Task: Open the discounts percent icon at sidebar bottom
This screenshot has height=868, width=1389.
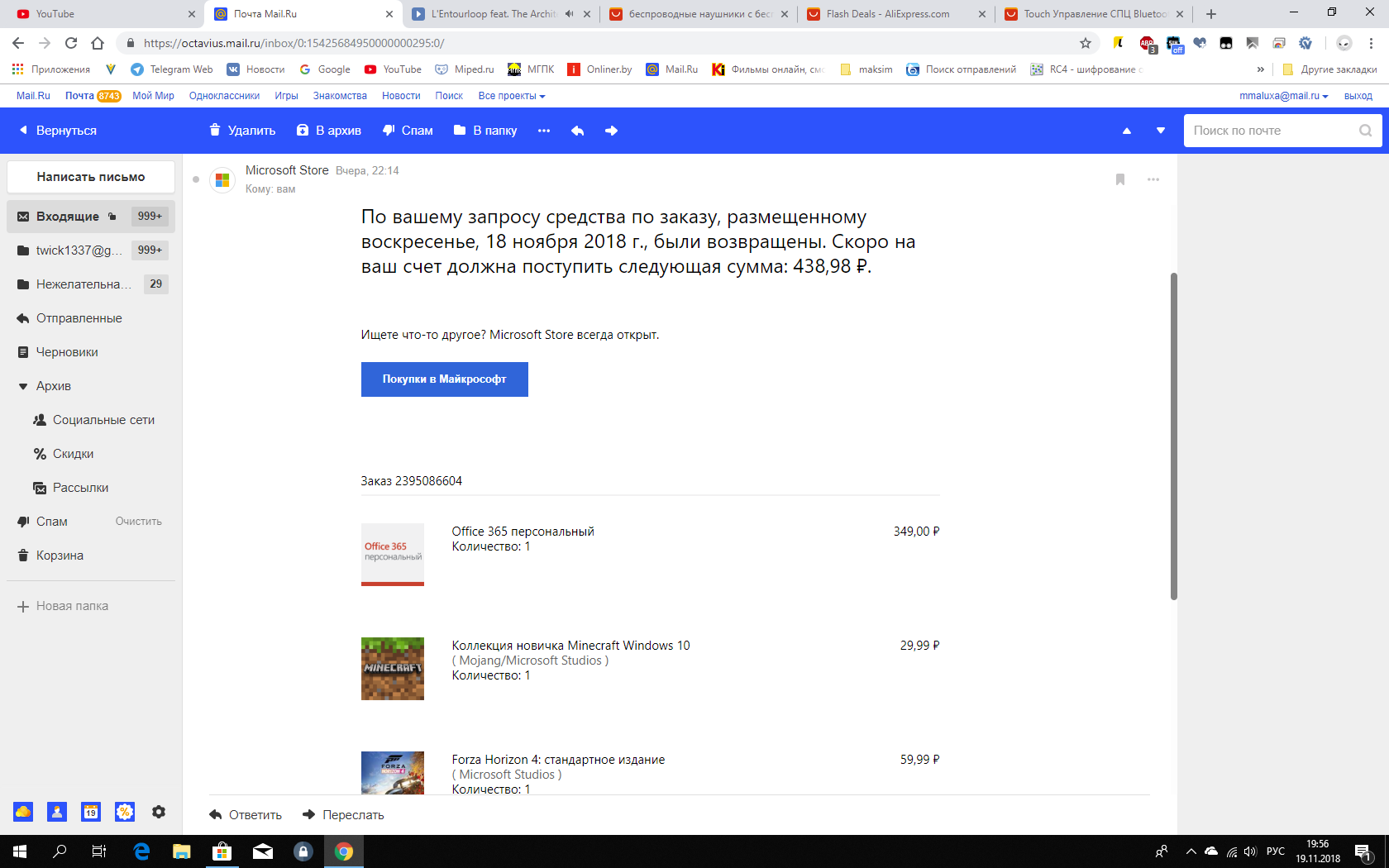Action: pyautogui.click(x=125, y=812)
